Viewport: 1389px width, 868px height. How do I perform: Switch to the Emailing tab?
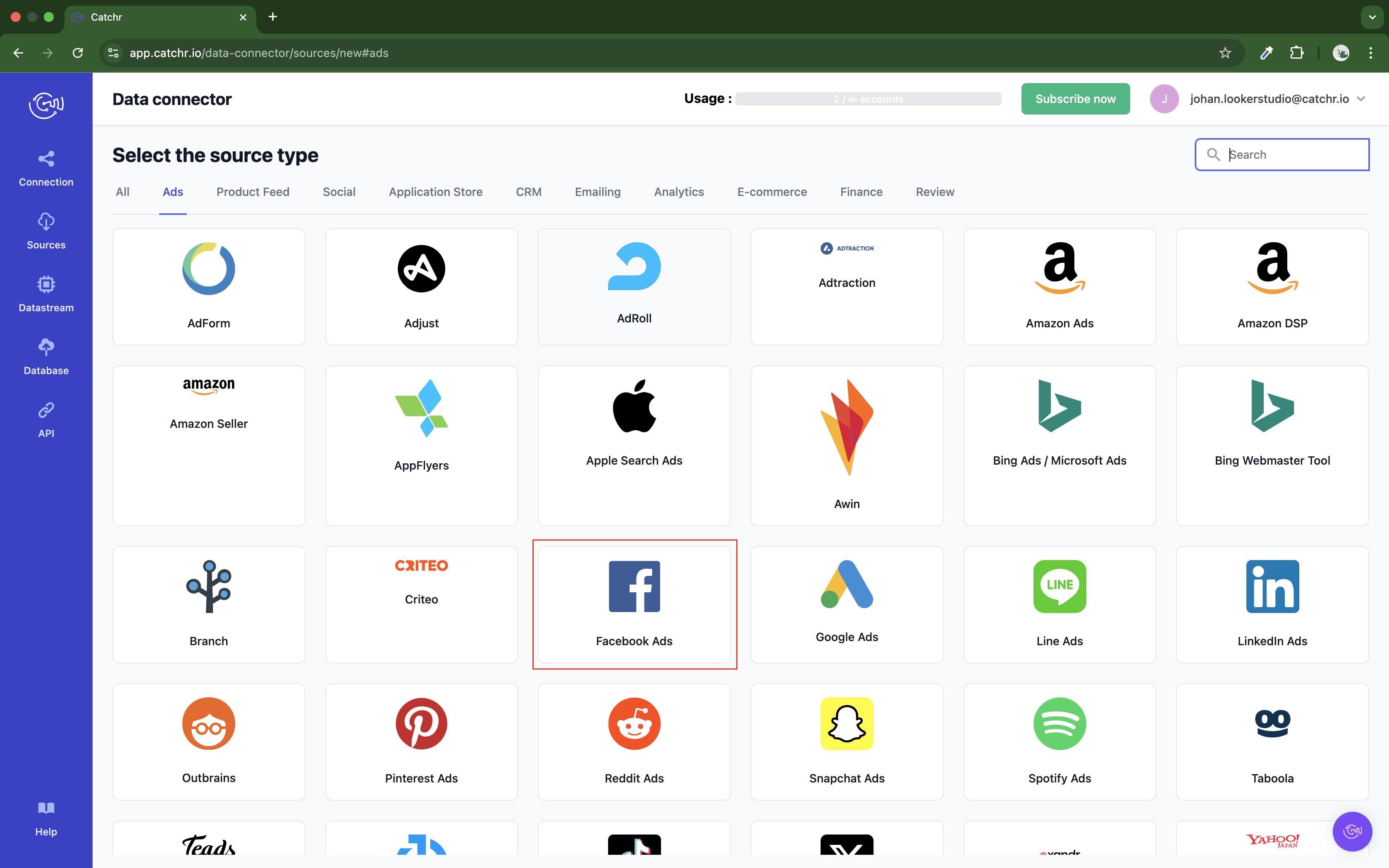[597, 192]
